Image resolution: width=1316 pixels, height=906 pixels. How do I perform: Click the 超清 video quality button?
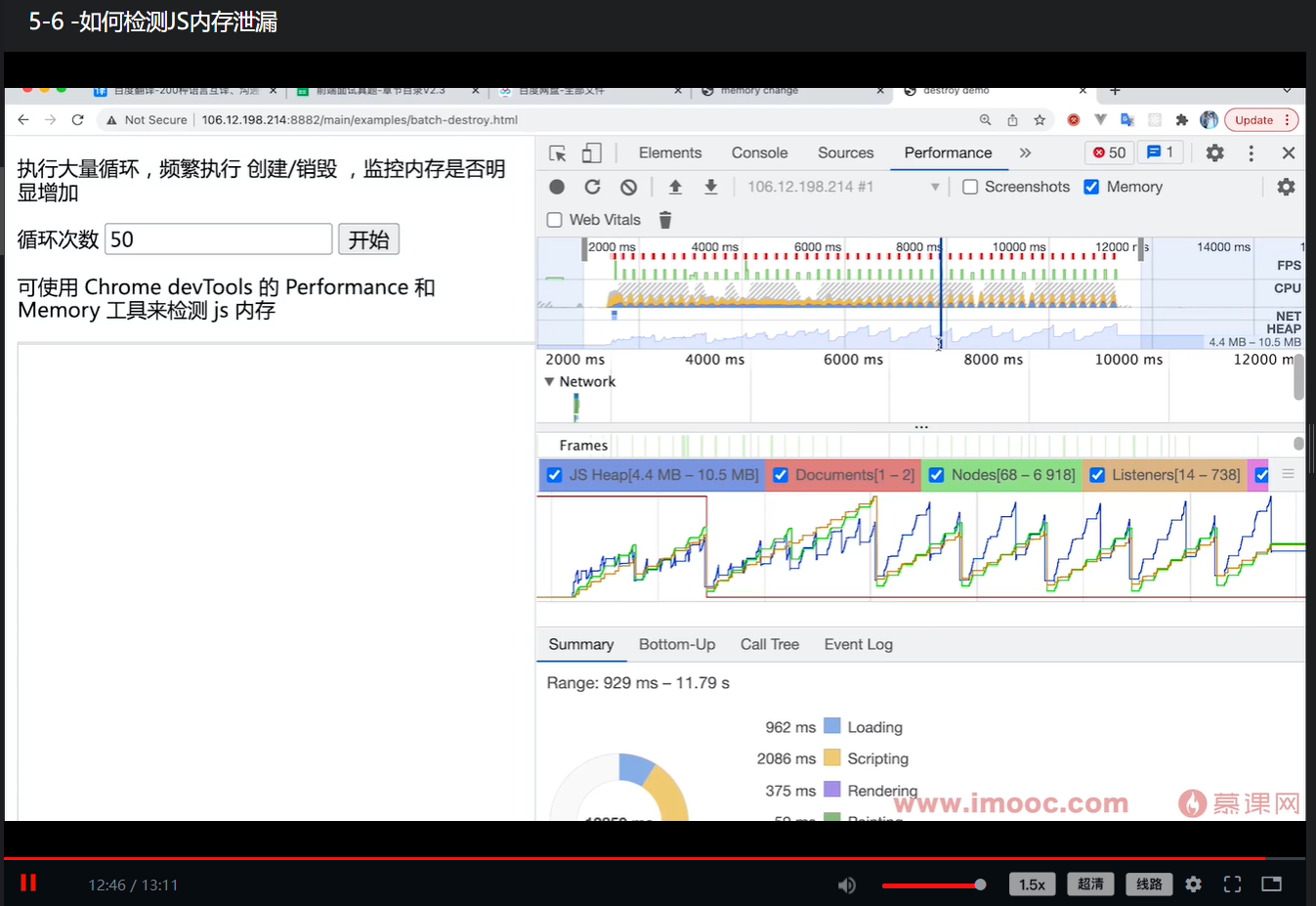pyautogui.click(x=1090, y=884)
